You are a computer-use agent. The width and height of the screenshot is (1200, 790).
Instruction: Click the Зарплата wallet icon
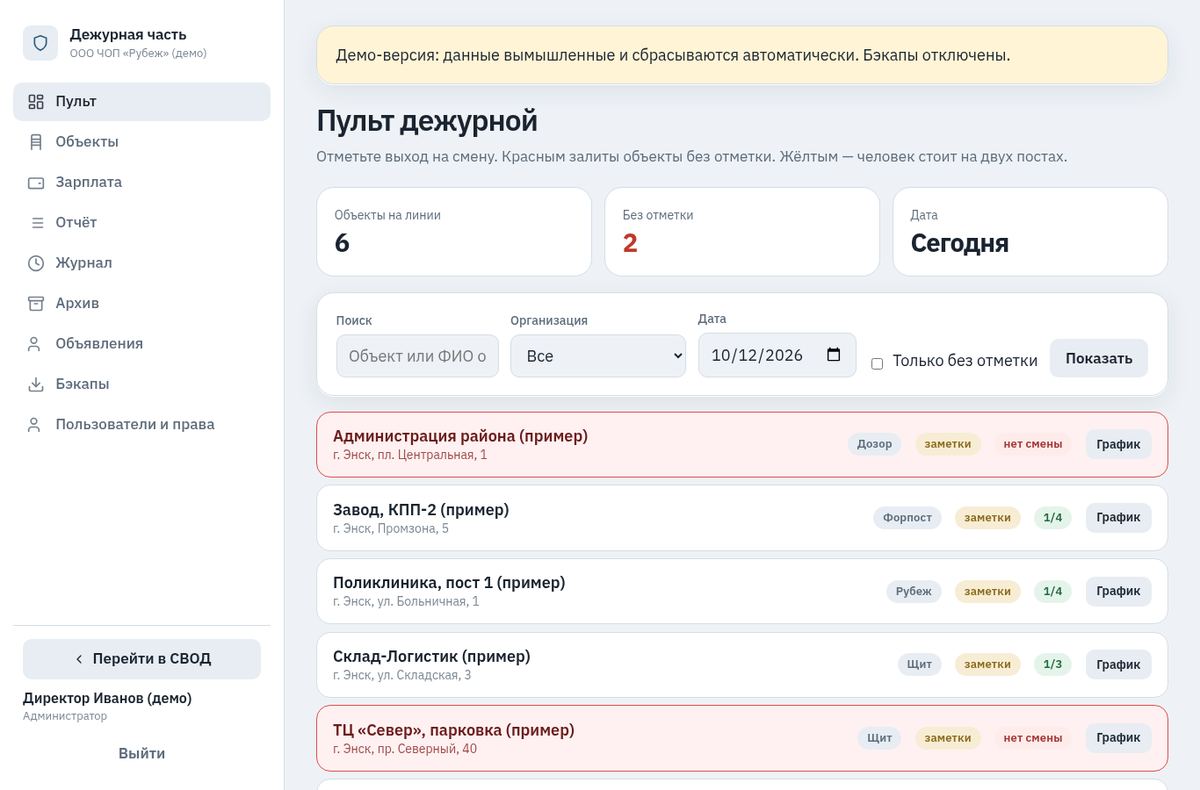click(36, 183)
